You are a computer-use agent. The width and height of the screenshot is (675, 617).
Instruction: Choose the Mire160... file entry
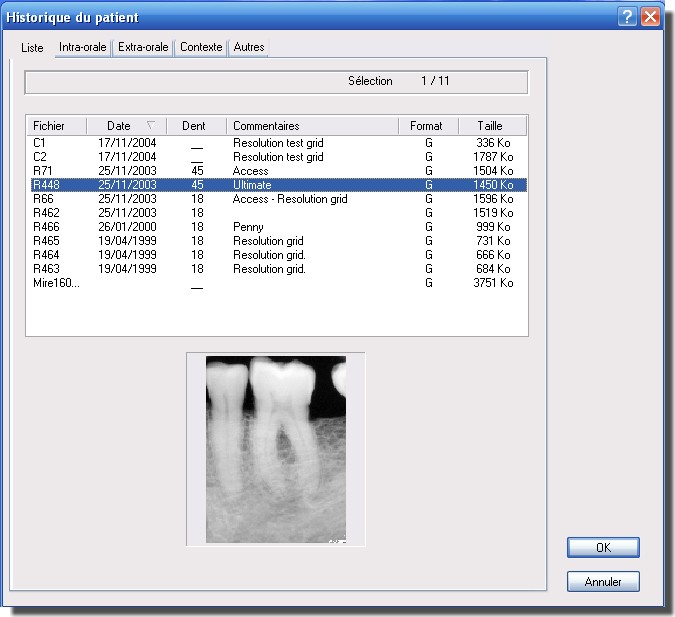click(x=56, y=283)
